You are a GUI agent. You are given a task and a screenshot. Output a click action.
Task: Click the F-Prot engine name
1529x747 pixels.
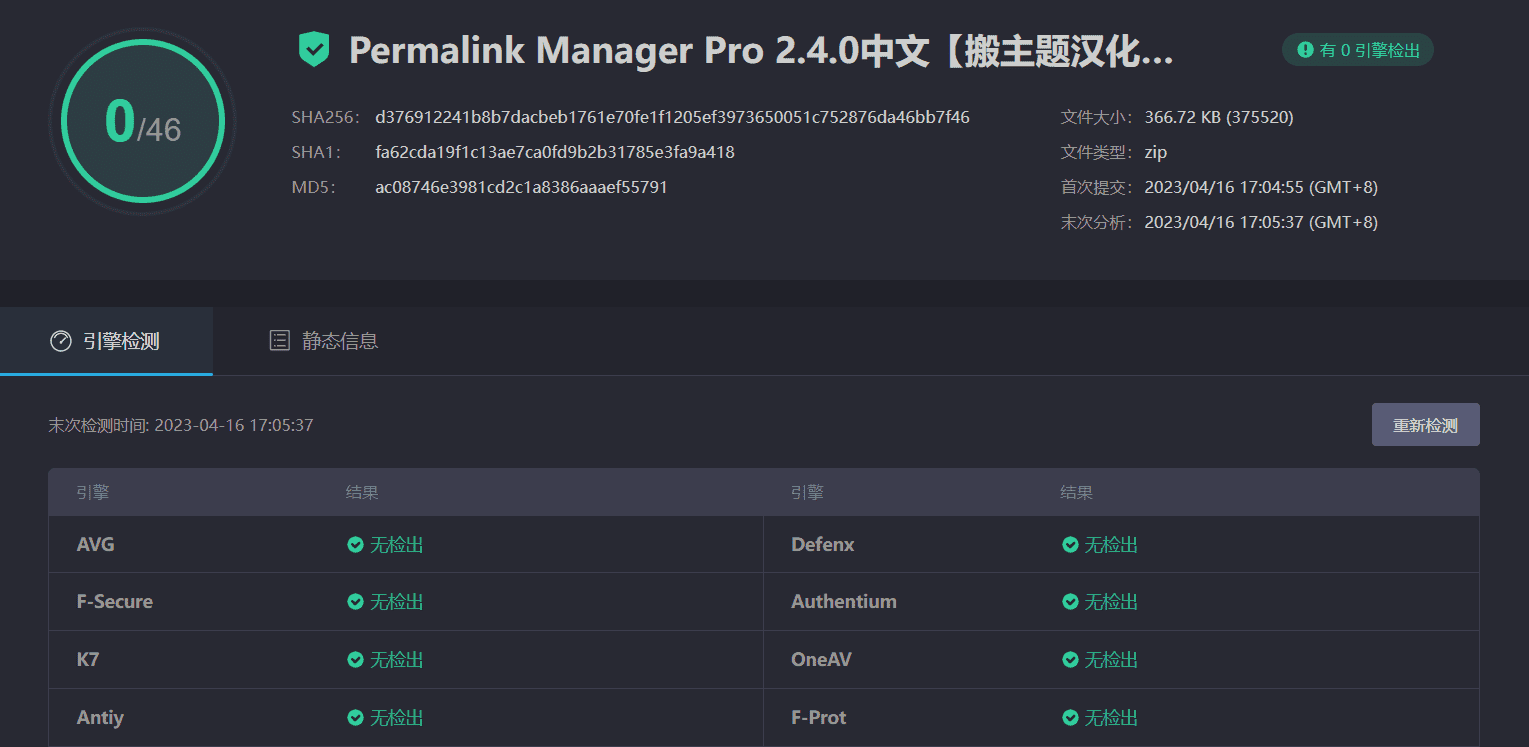point(819,718)
